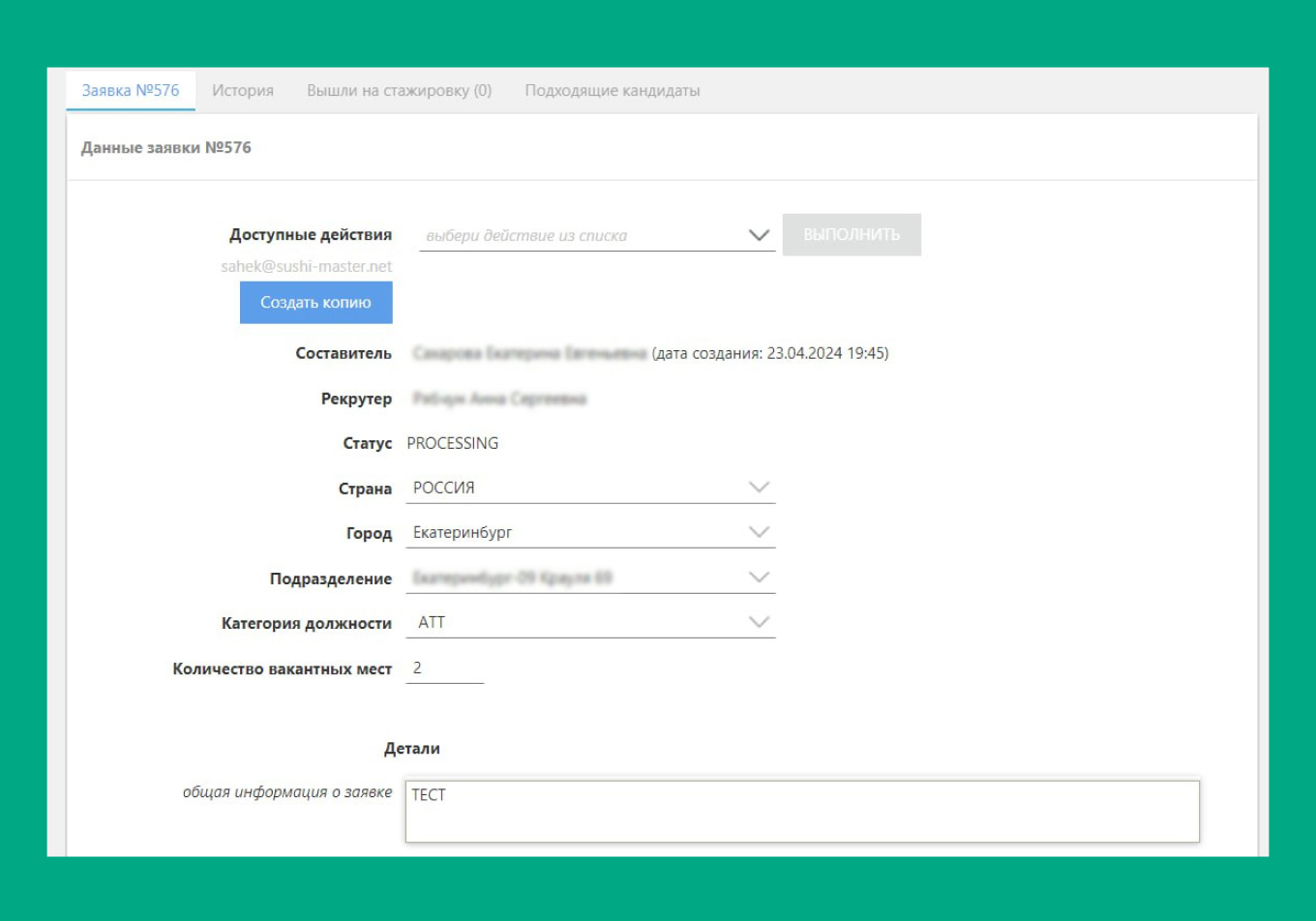Click the Количество вакантных мест field
The width and height of the screenshot is (1316, 921).
click(445, 667)
